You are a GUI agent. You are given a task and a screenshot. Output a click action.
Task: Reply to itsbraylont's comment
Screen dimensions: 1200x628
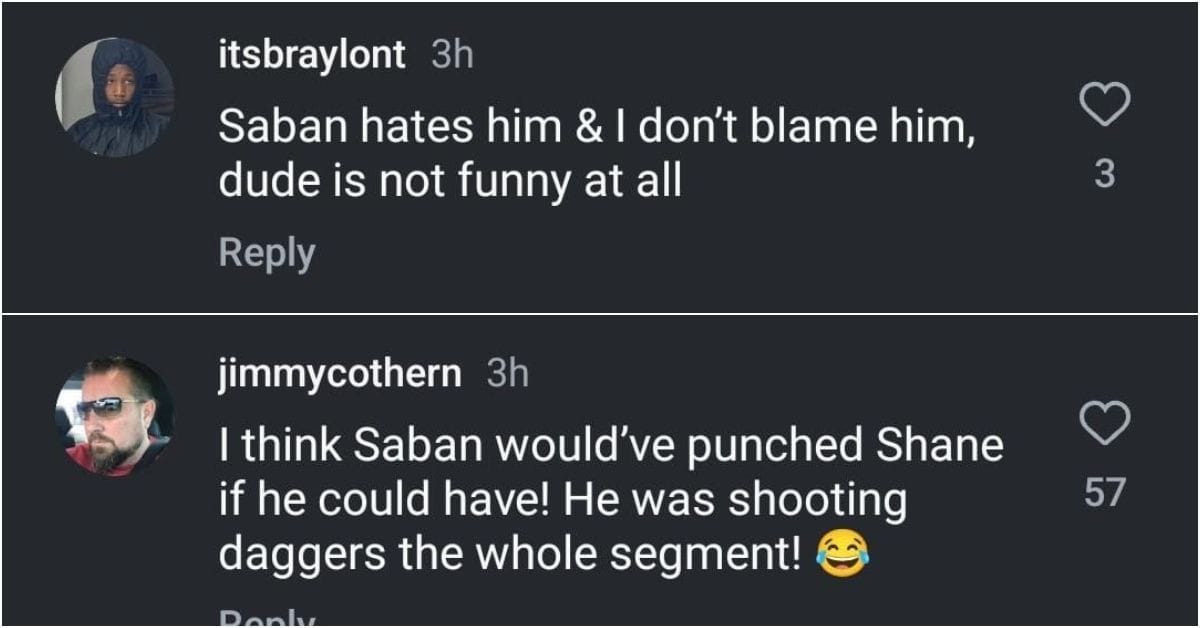tap(265, 254)
